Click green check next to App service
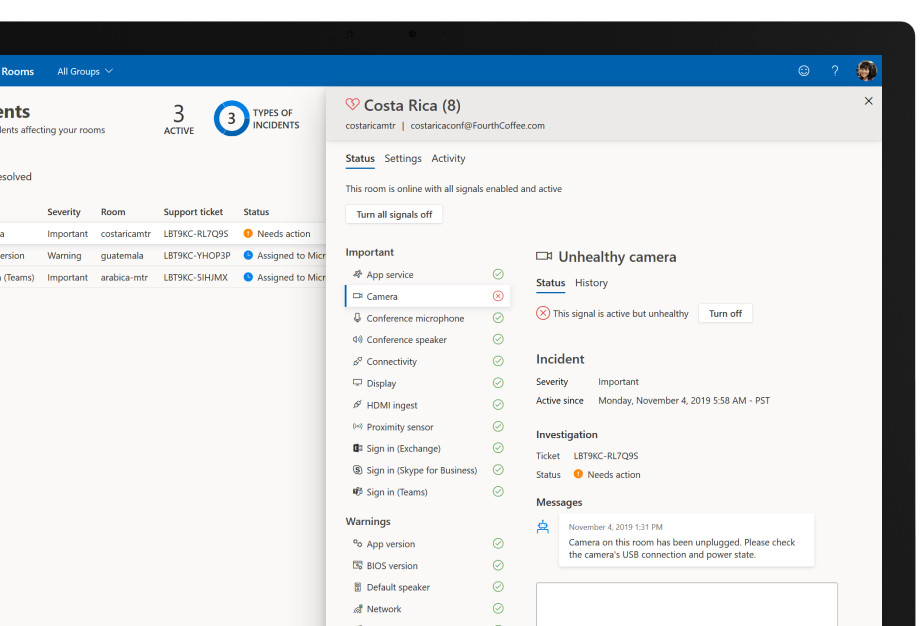This screenshot has width=920, height=626. point(498,275)
